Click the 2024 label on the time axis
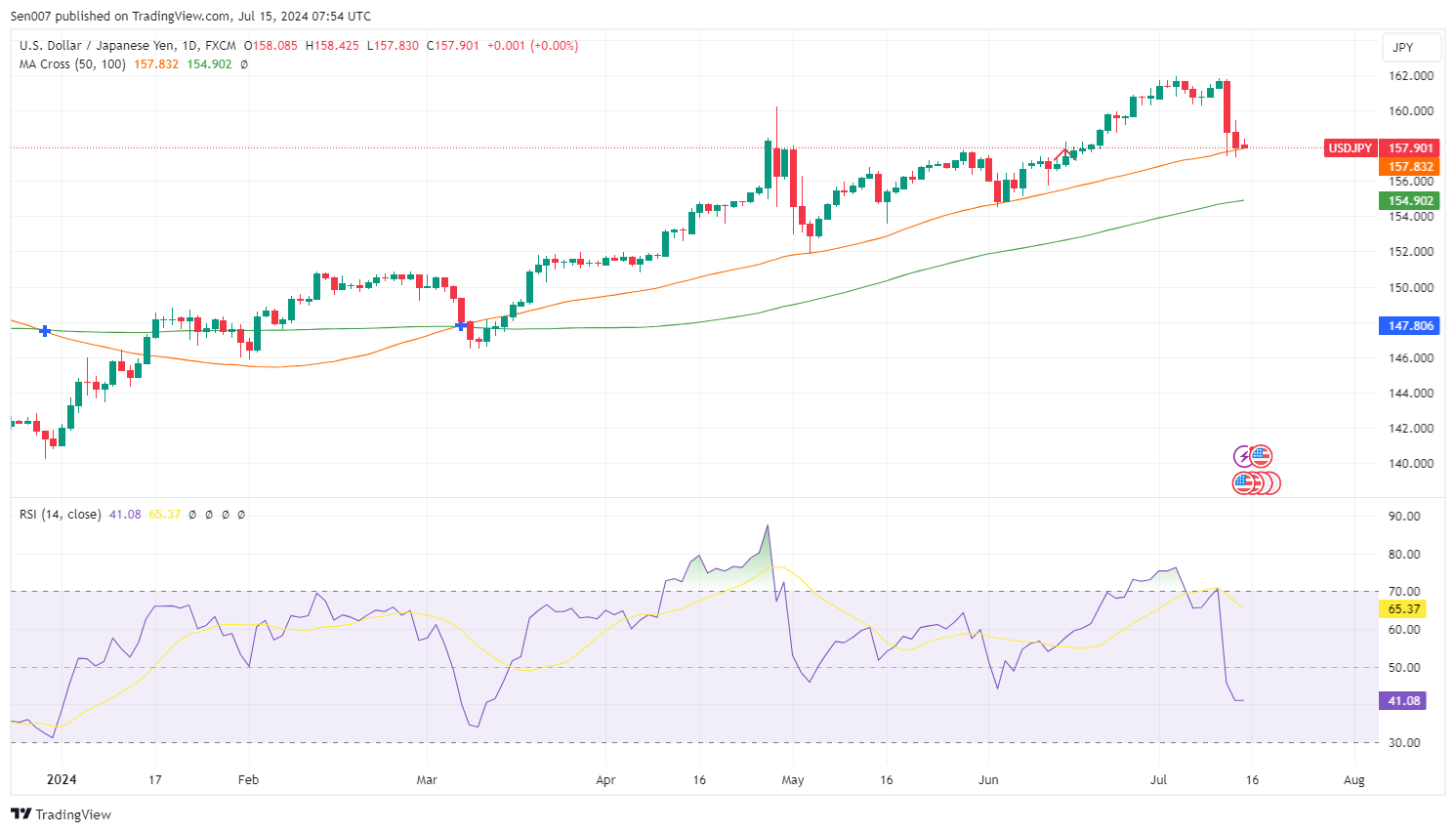1456x833 pixels. [62, 779]
